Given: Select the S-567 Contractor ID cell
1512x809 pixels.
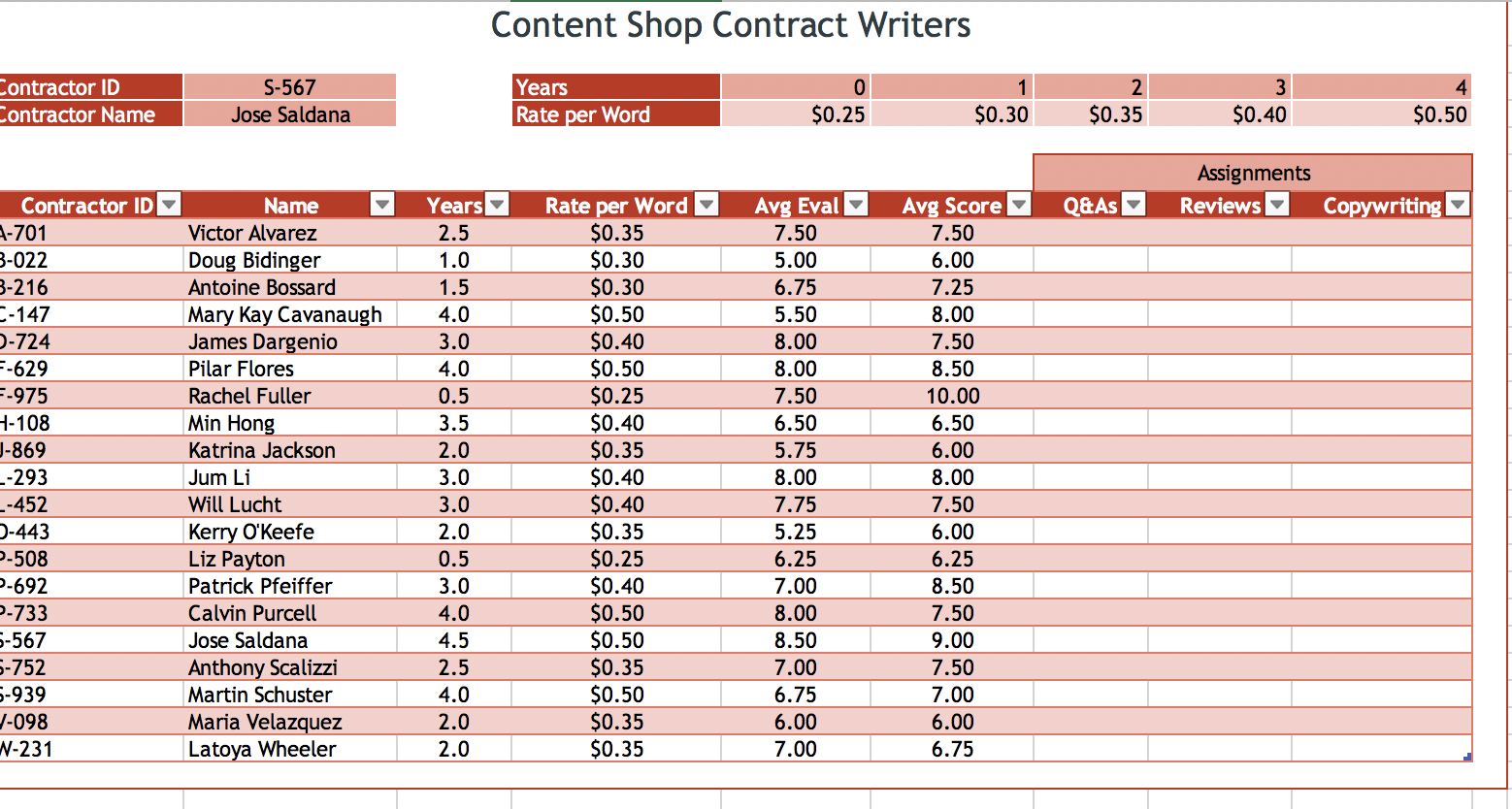Looking at the screenshot, I should click(x=290, y=86).
